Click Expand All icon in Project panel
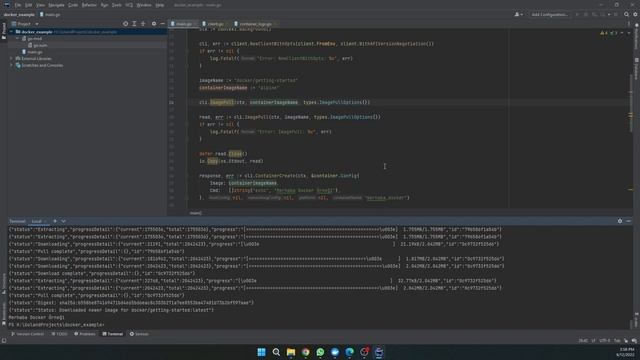The image size is (640, 360). click(134, 24)
